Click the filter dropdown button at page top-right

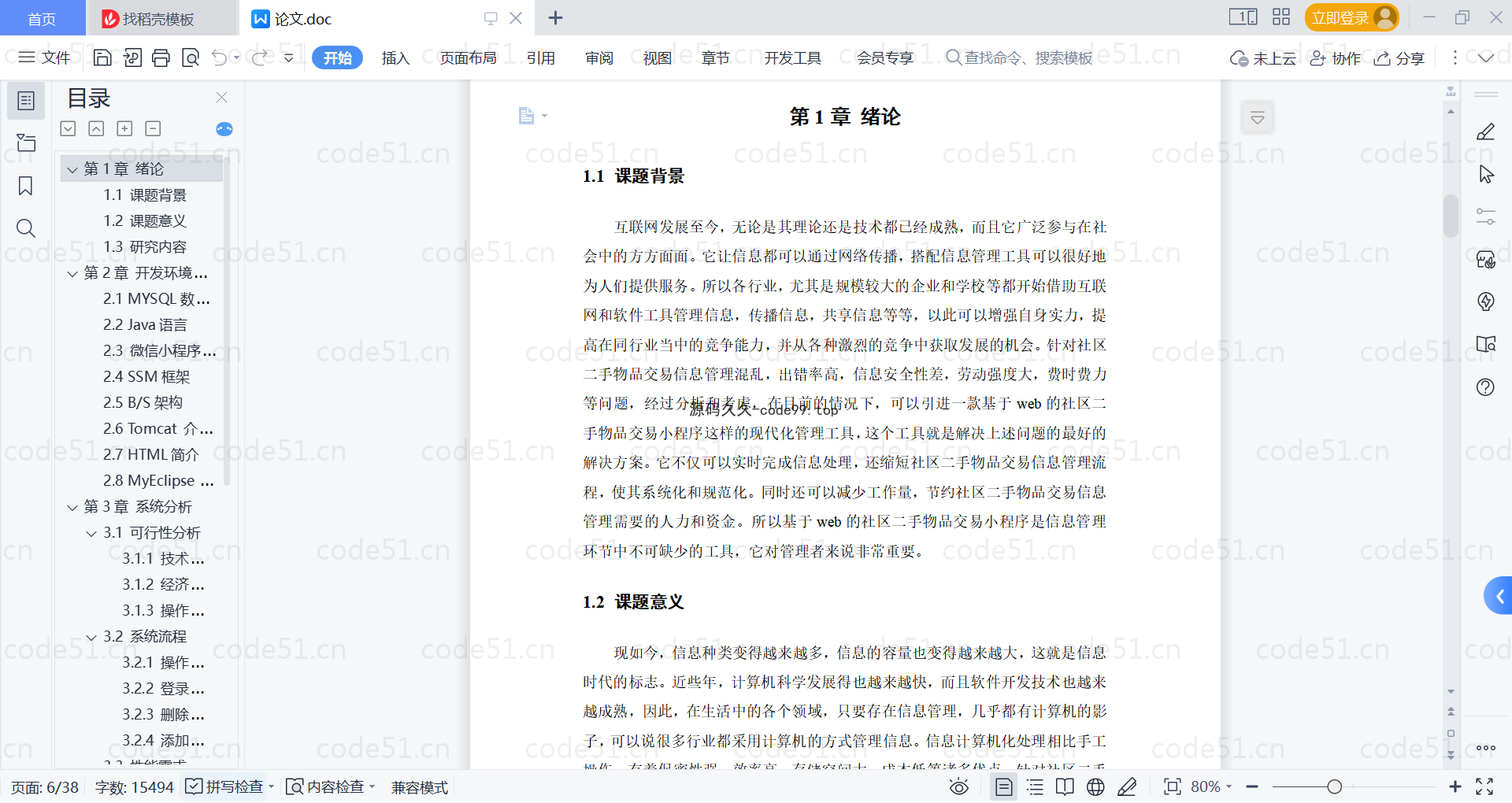[1258, 118]
